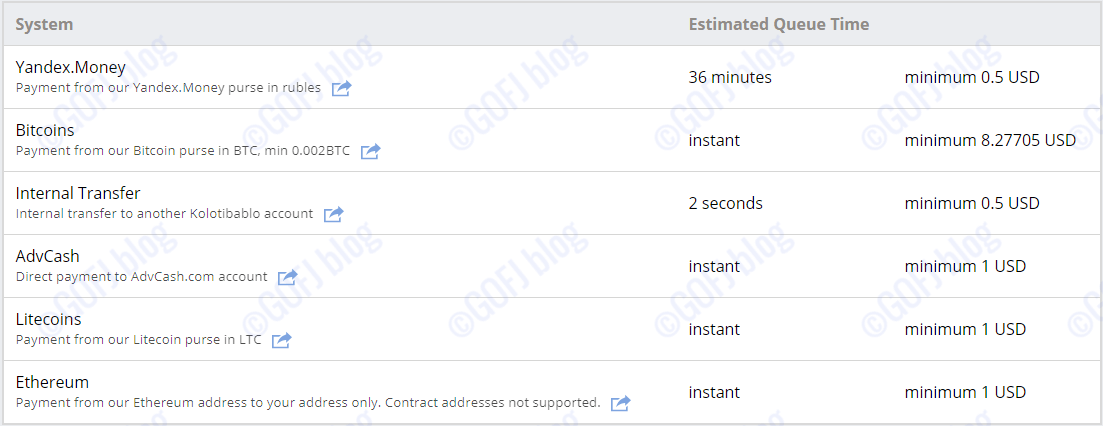Viewport: 1103px width, 426px height.
Task: Click the Internal Transfer share icon
Action: [x=333, y=214]
